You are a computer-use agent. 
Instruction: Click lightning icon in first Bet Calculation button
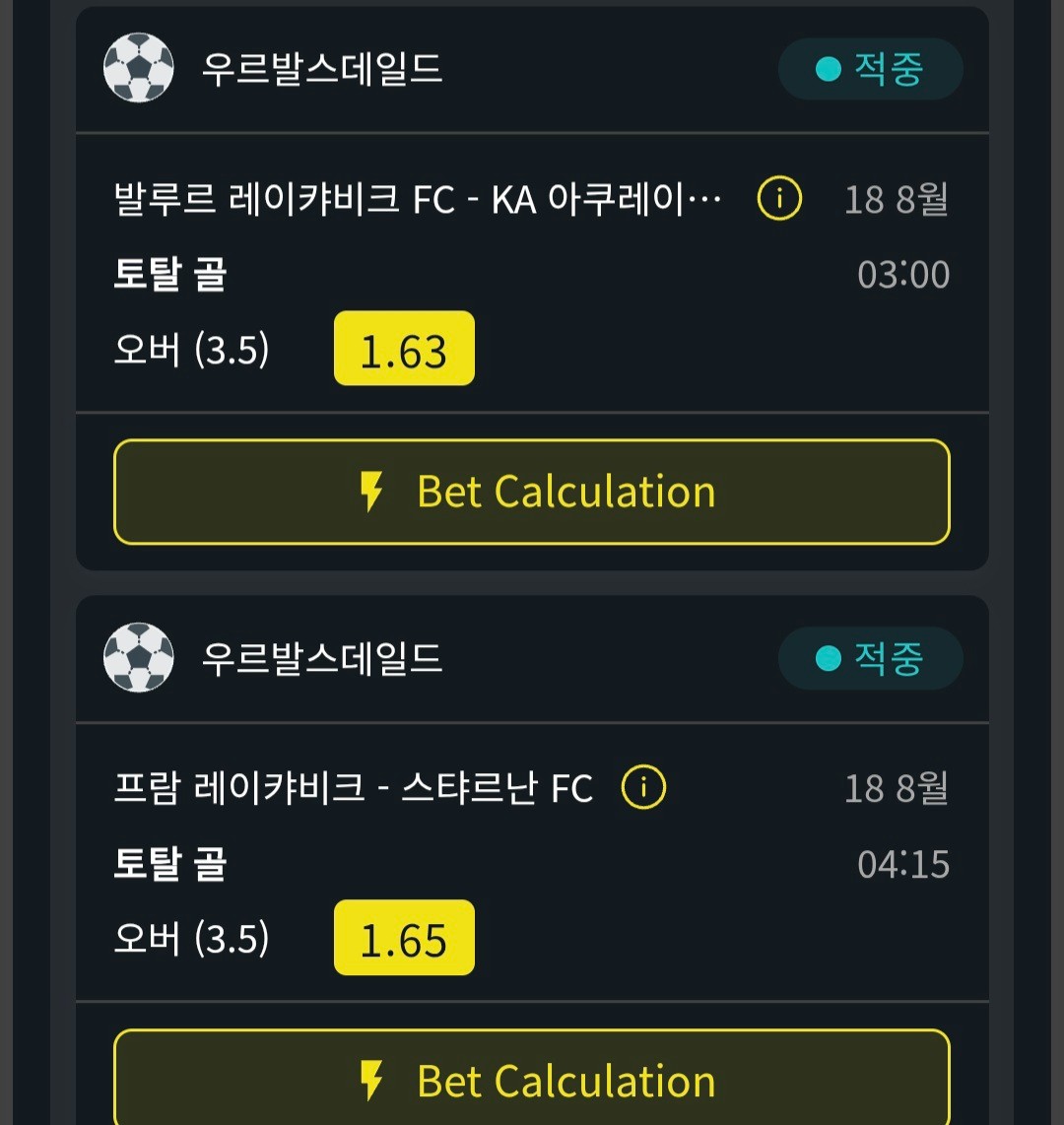(371, 492)
